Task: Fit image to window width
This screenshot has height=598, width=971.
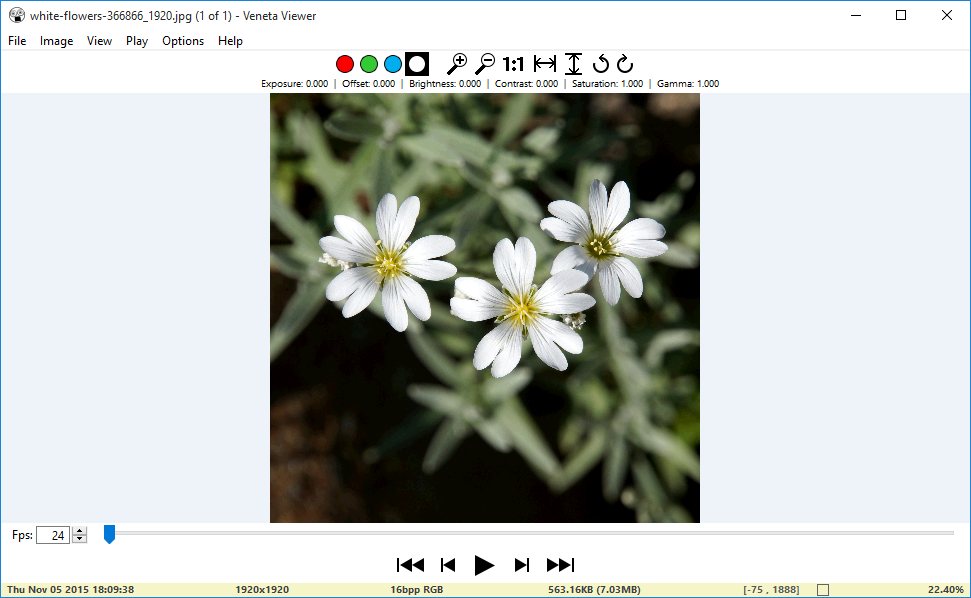Action: [x=545, y=64]
